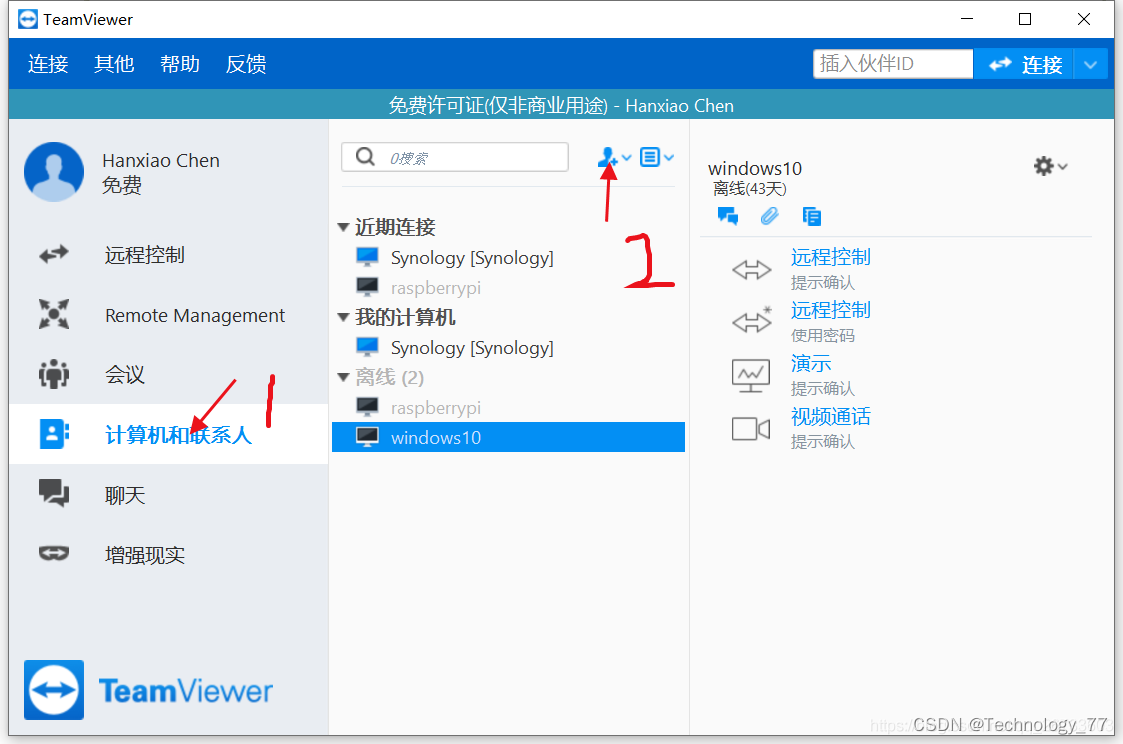Open the 其他 menu

point(114,64)
